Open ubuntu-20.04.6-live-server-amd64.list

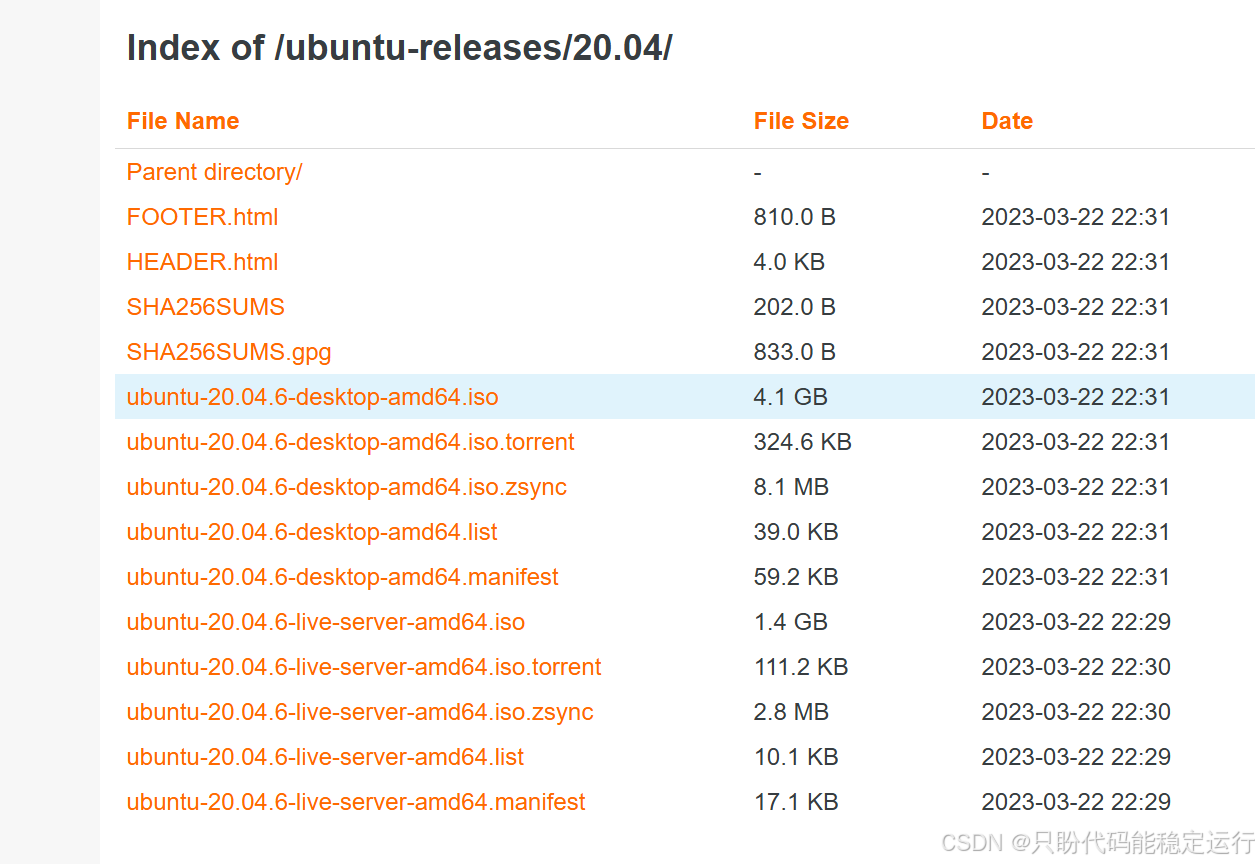[325, 757]
